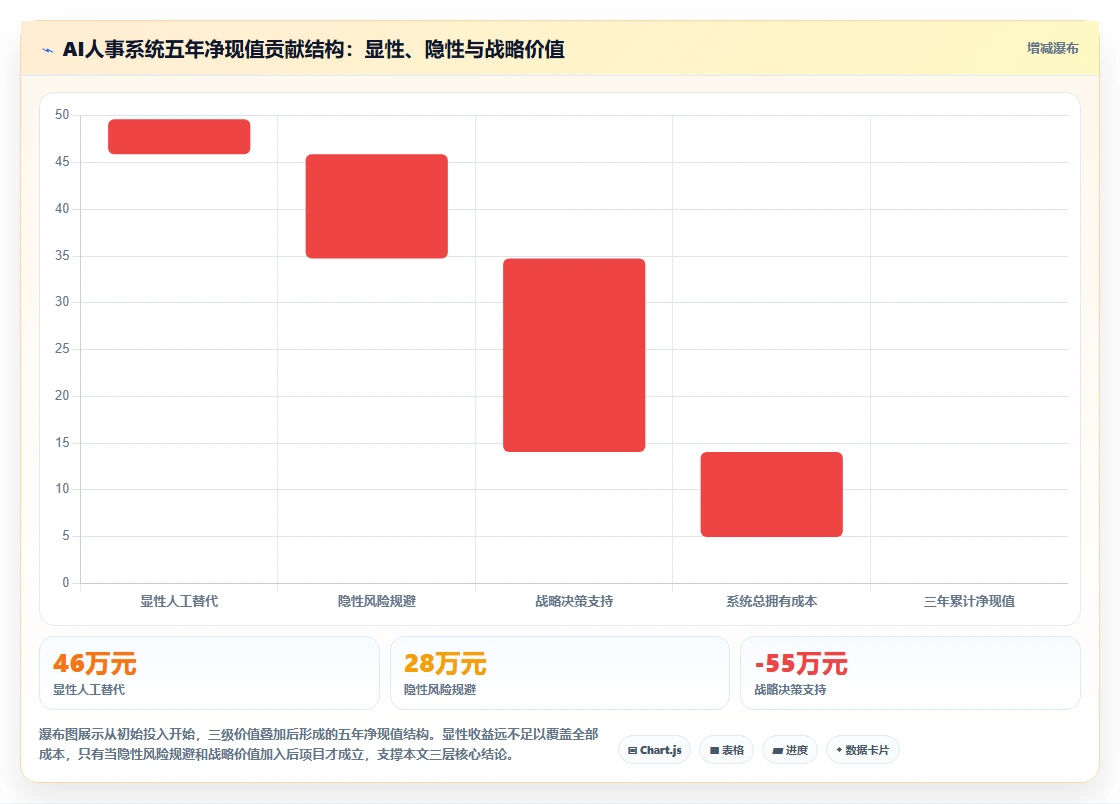Click the 增减瀑布 label in the header
The image size is (1120, 804).
click(x=1052, y=49)
